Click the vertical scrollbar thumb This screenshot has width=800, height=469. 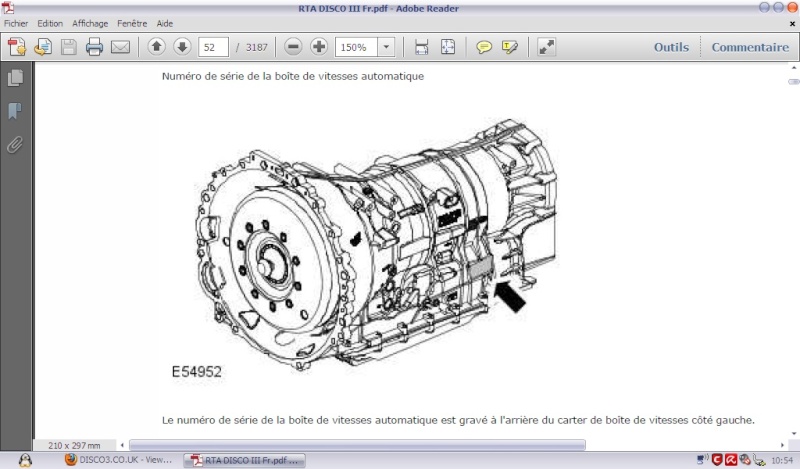click(x=794, y=82)
